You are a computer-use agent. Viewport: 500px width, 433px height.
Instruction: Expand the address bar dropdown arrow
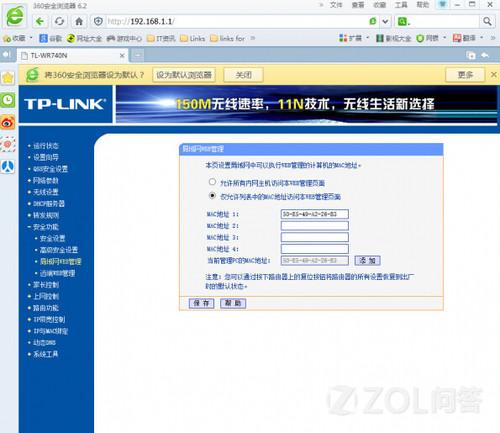click(x=385, y=22)
